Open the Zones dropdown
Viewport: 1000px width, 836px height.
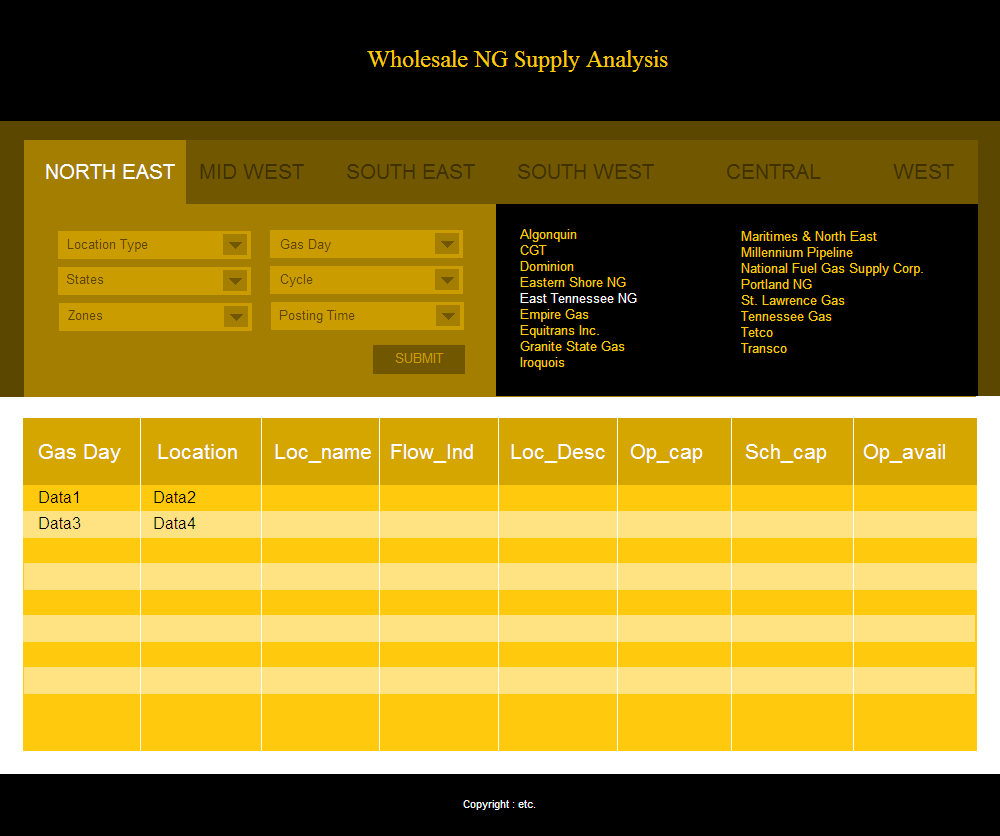point(155,316)
